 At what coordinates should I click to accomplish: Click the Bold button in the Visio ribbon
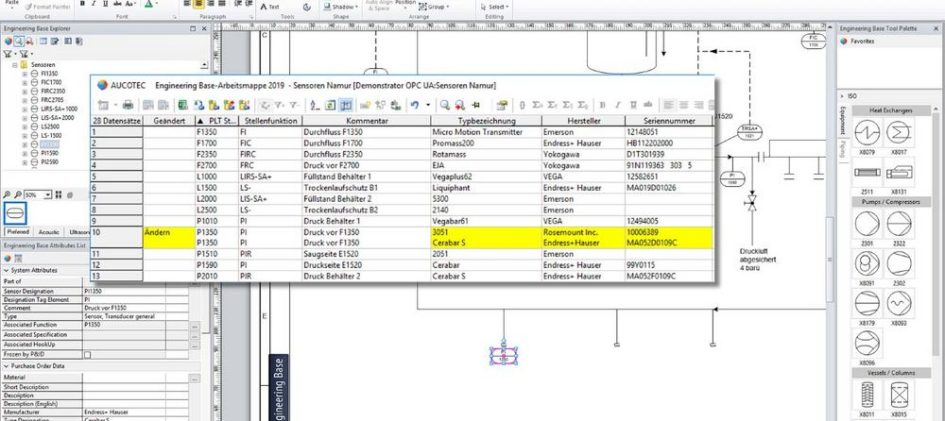click(83, 4)
